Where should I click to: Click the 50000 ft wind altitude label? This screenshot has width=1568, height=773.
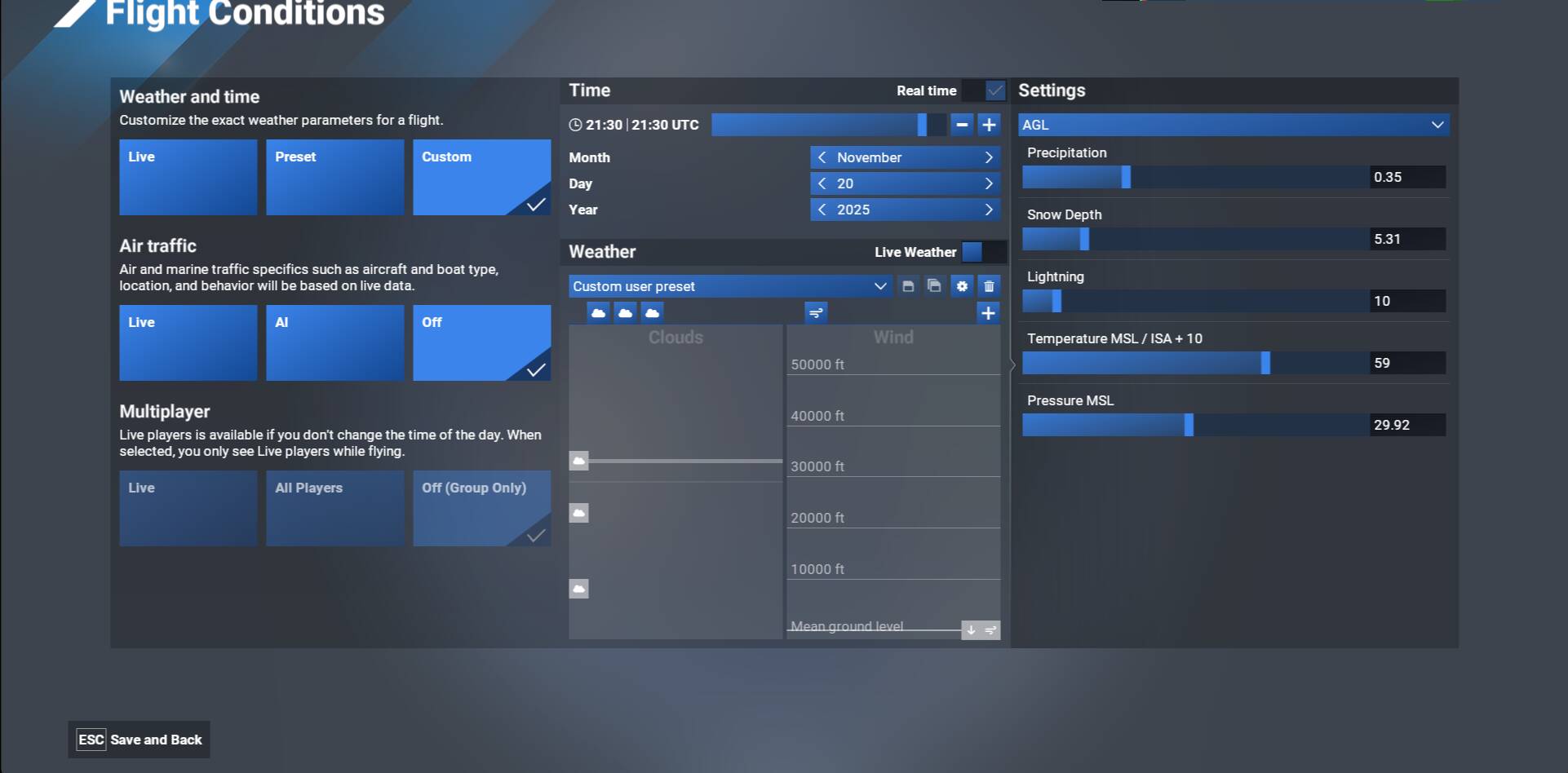pos(817,364)
